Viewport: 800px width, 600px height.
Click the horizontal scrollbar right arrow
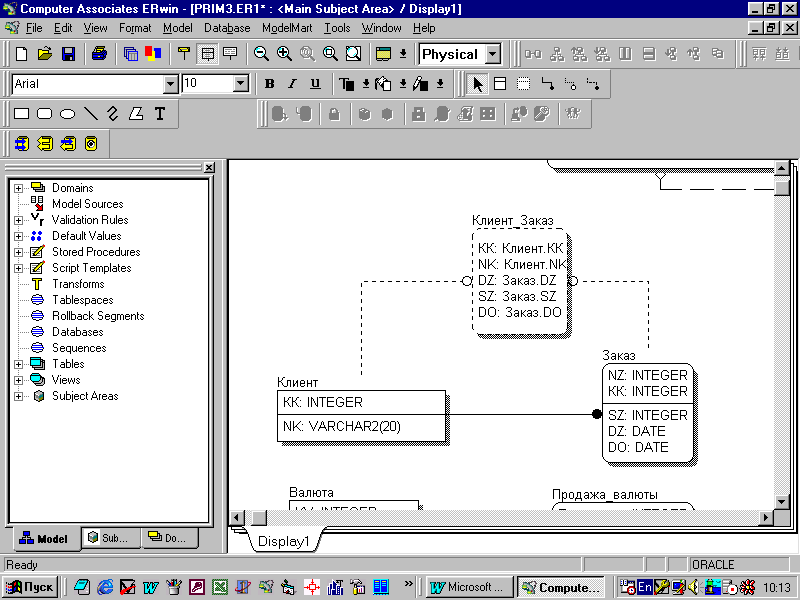(x=765, y=517)
